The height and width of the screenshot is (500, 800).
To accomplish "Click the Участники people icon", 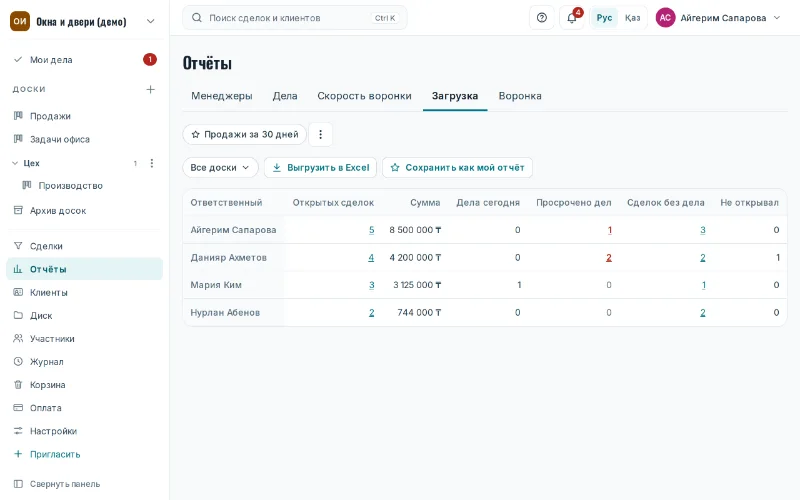I will point(18,338).
